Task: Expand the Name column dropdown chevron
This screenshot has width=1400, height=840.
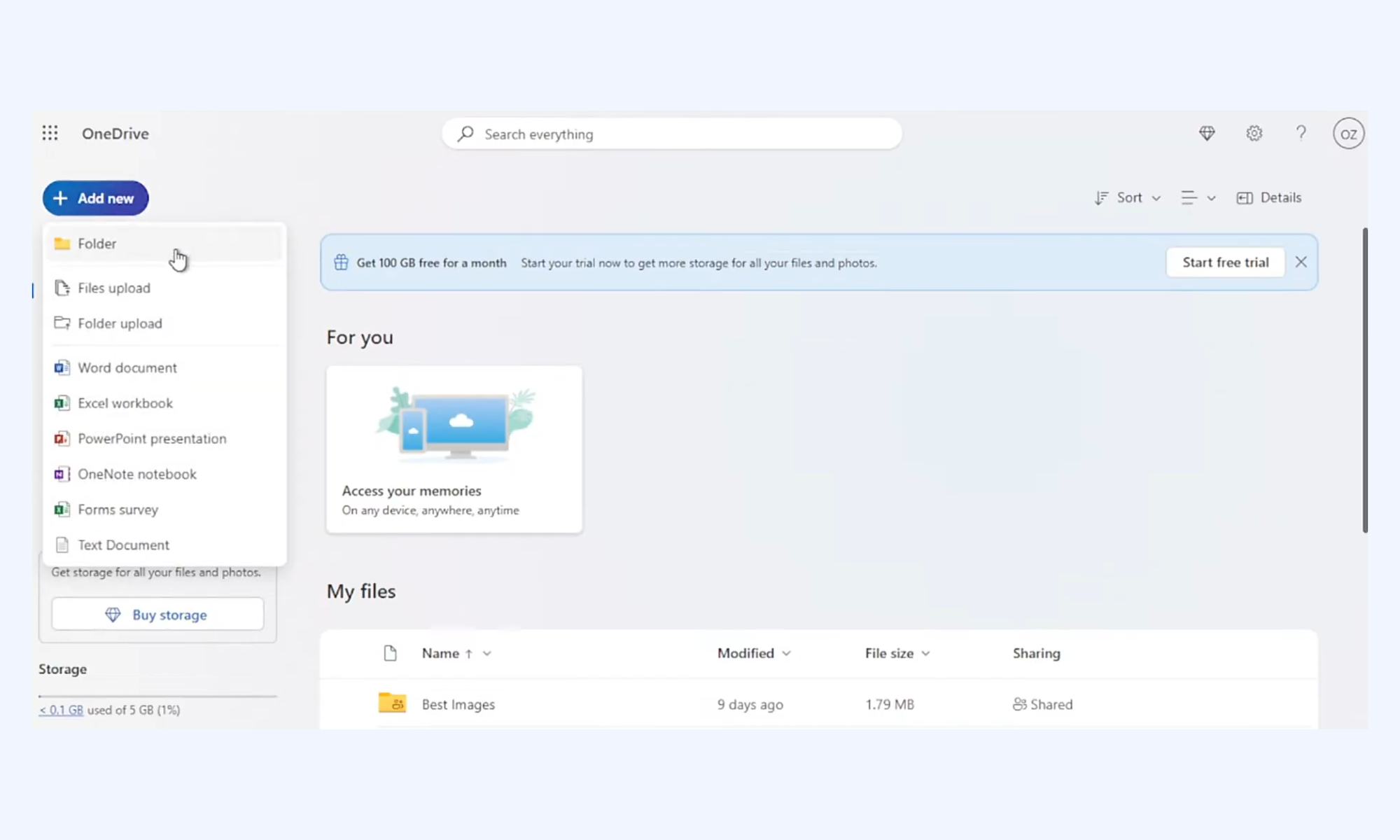Action: pyautogui.click(x=487, y=653)
